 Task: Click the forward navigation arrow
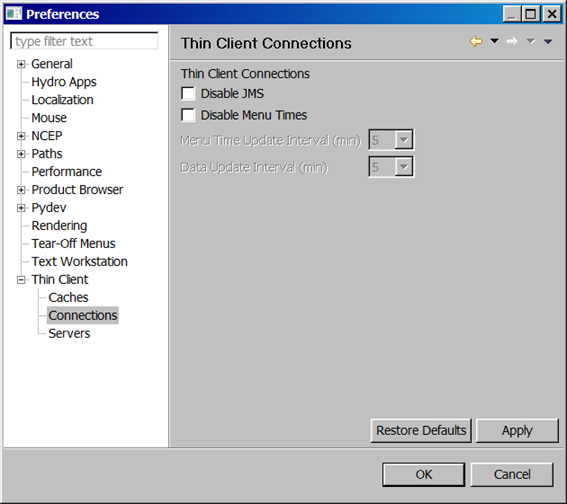[x=512, y=42]
